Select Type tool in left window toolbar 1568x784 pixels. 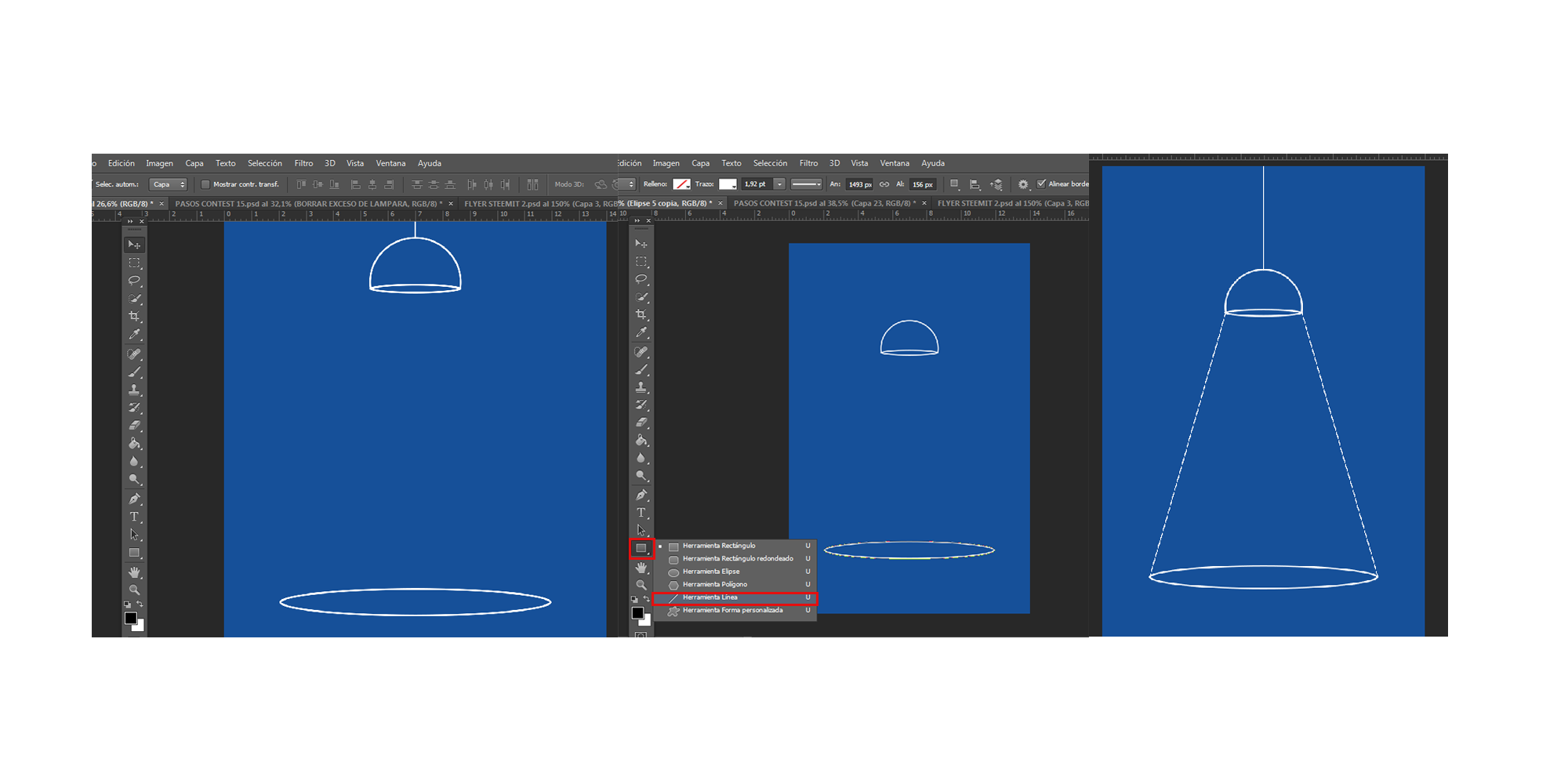134,517
